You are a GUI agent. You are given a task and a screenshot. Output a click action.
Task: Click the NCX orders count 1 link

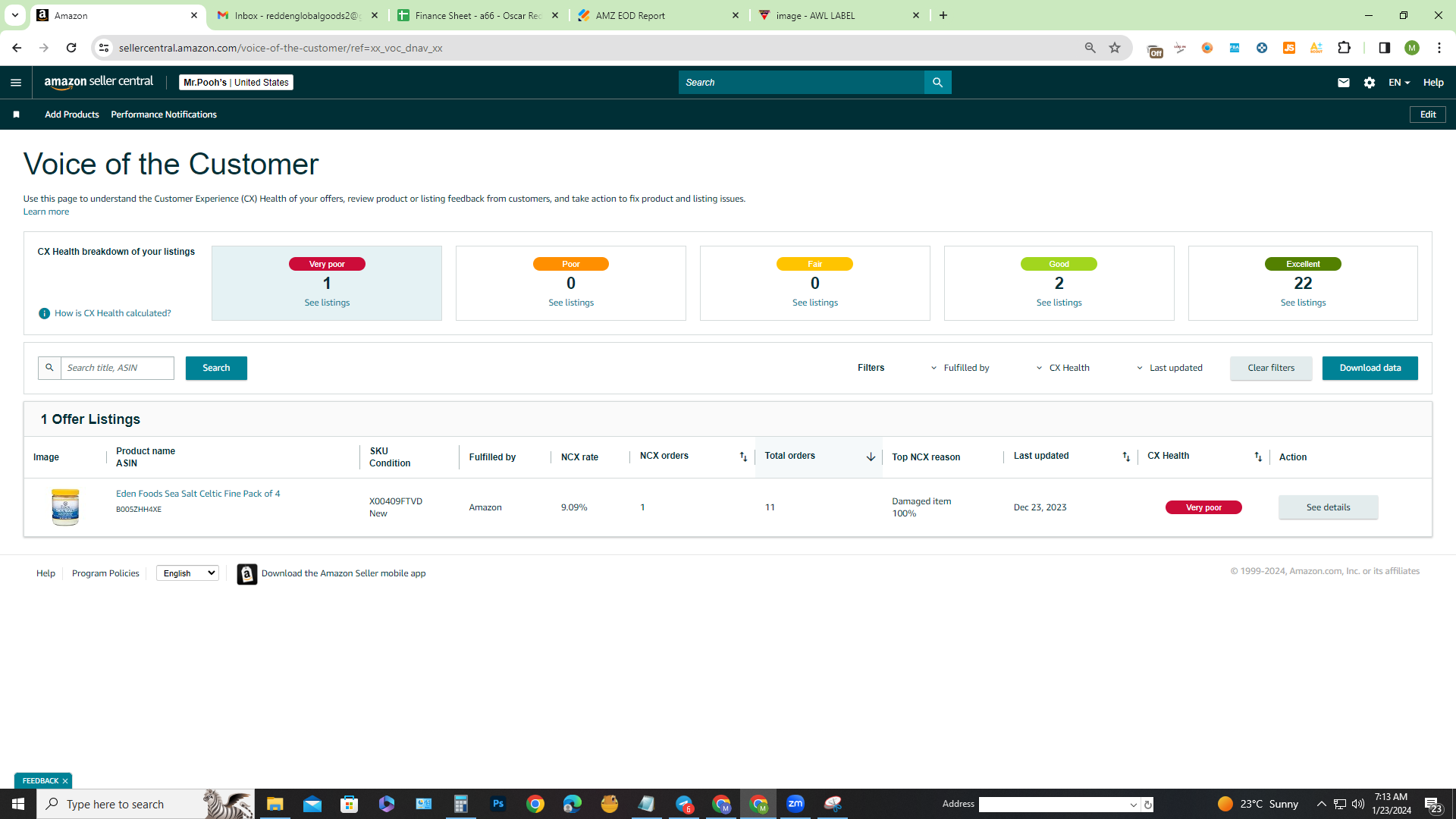(642, 507)
